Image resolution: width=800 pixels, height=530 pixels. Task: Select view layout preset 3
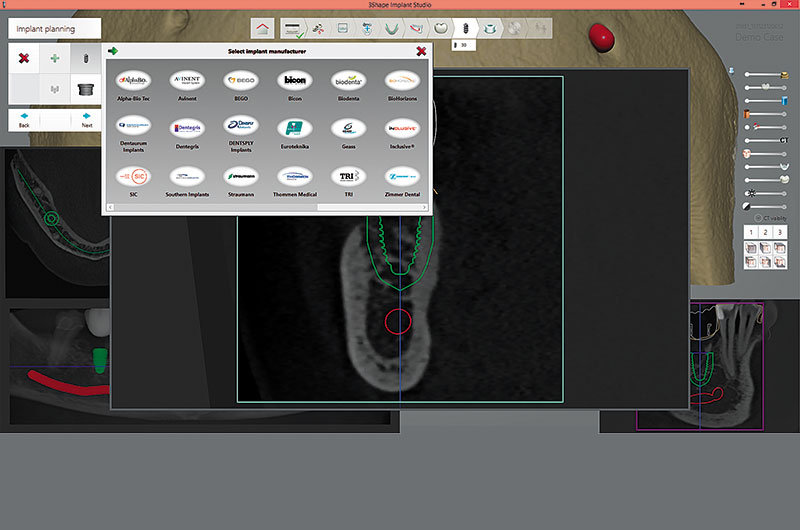coord(779,232)
